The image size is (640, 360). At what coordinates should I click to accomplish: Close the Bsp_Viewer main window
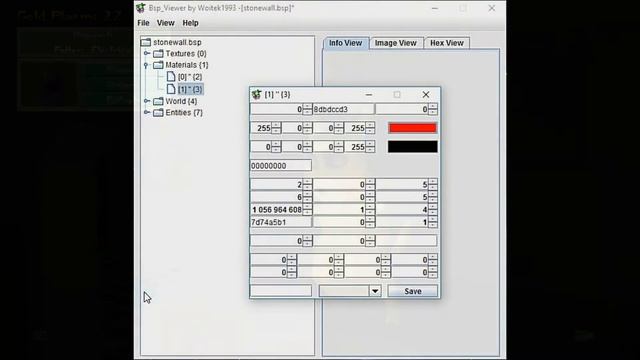[x=492, y=8]
